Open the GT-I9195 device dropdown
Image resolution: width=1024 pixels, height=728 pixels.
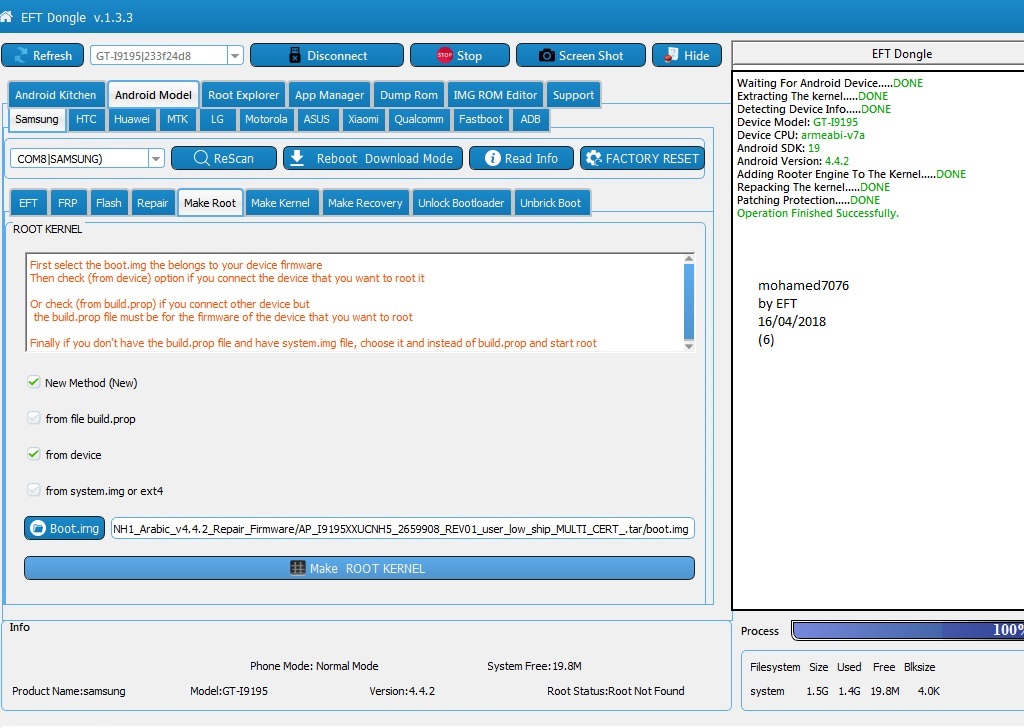[235, 55]
